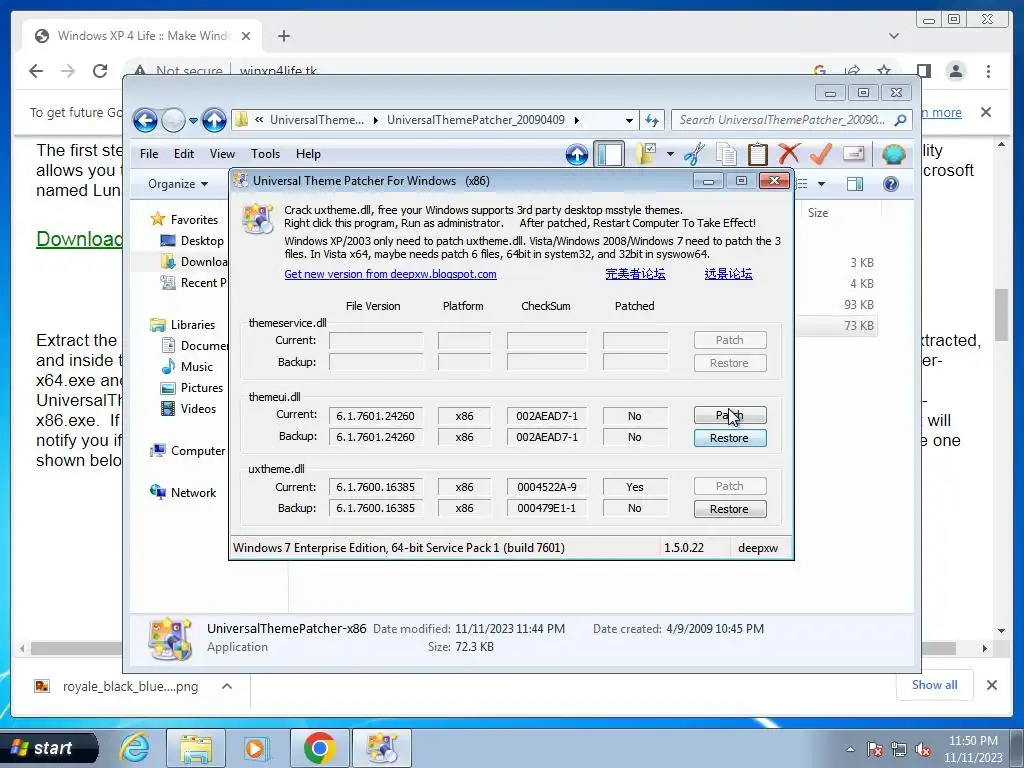Expand the Organize dropdown
This screenshot has height=768, width=1024.
click(x=178, y=184)
